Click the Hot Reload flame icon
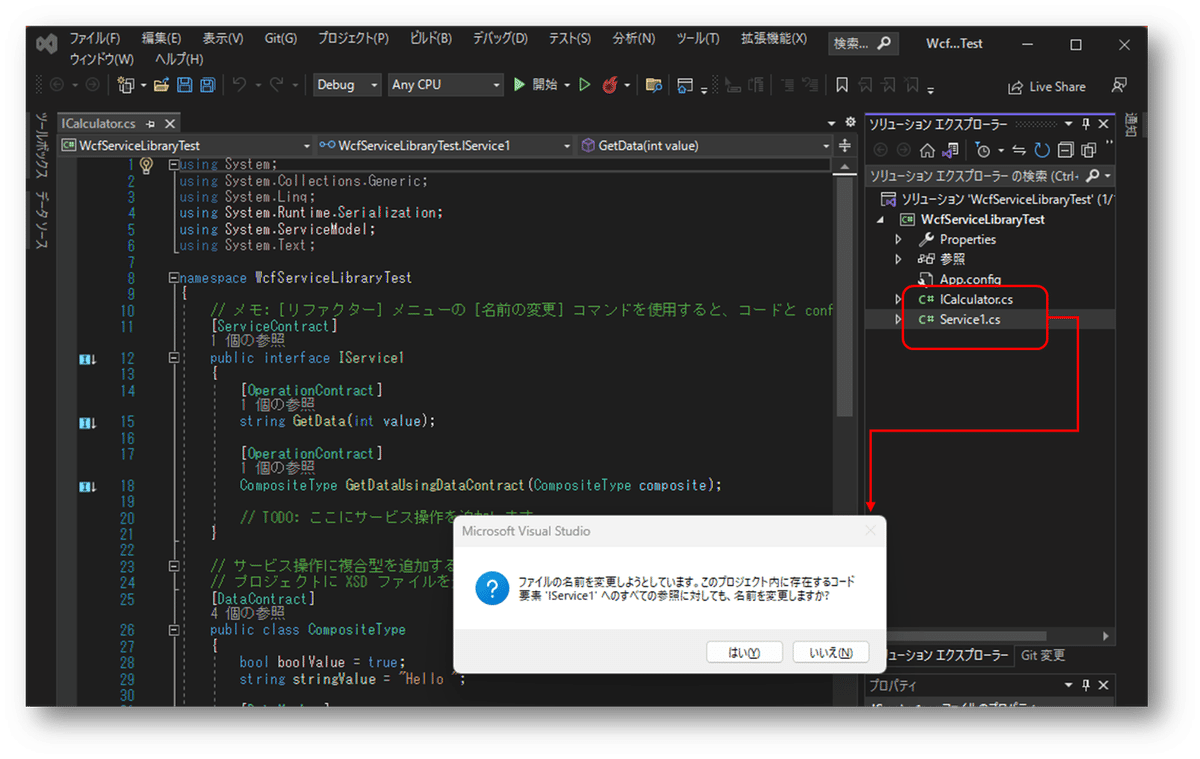 point(610,86)
